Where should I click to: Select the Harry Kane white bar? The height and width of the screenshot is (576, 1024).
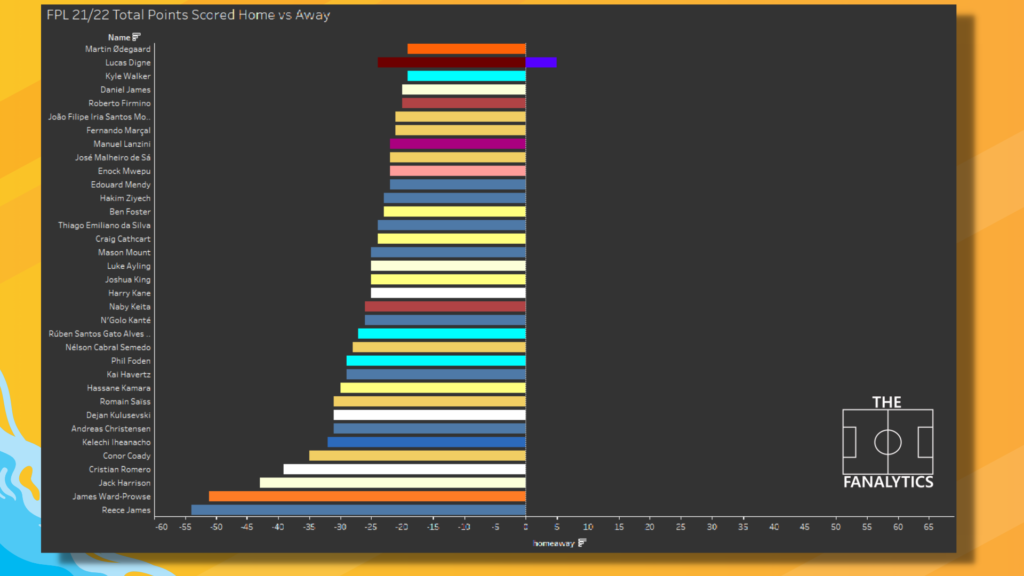point(448,293)
